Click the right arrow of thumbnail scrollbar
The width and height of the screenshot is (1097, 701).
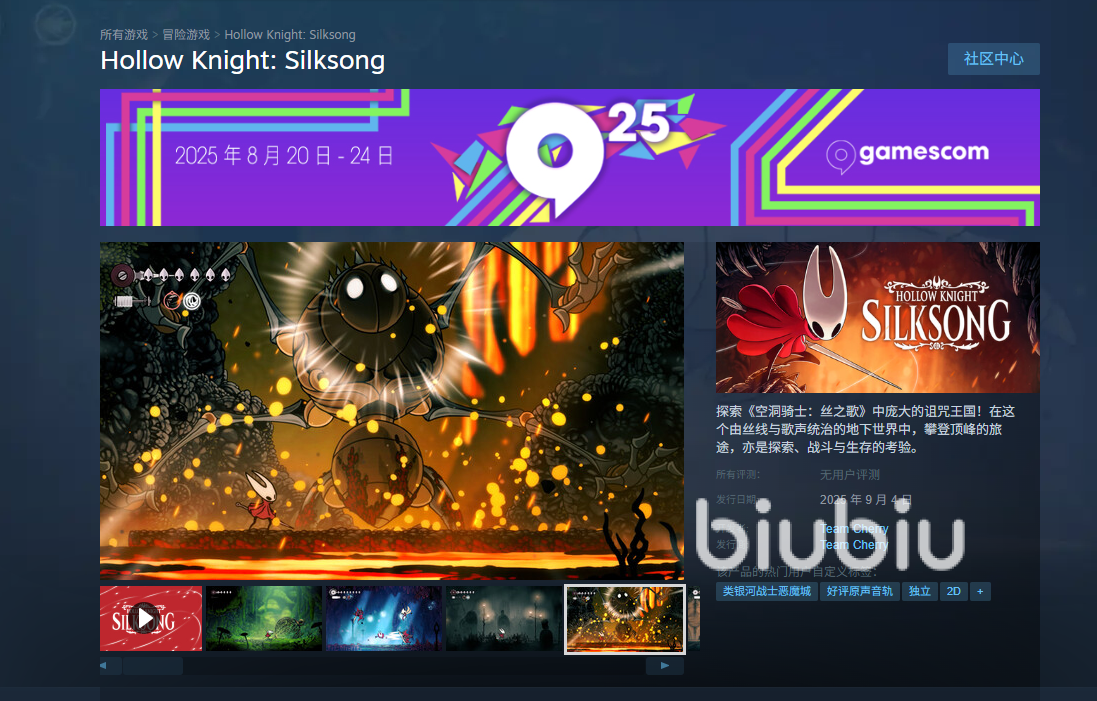(665, 665)
